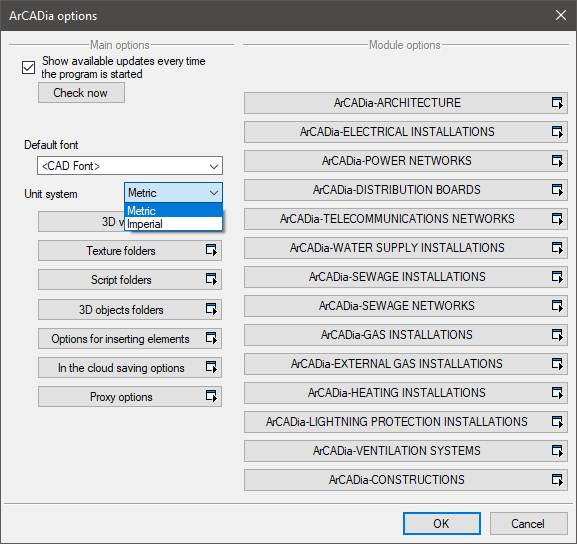Click the inserting elements popup icon
Image resolution: width=577 pixels, height=544 pixels.
(211, 338)
